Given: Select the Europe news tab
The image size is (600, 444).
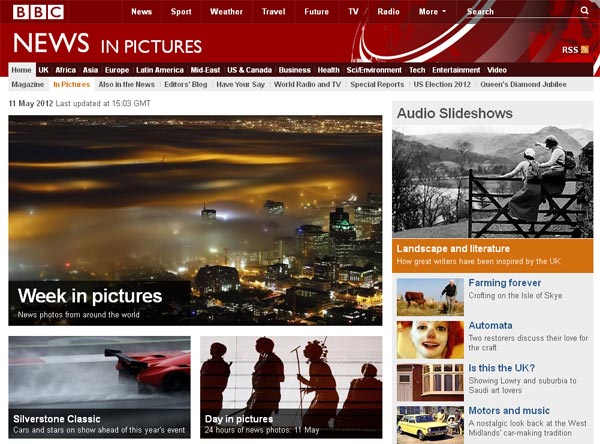Looking at the screenshot, I should click(117, 70).
